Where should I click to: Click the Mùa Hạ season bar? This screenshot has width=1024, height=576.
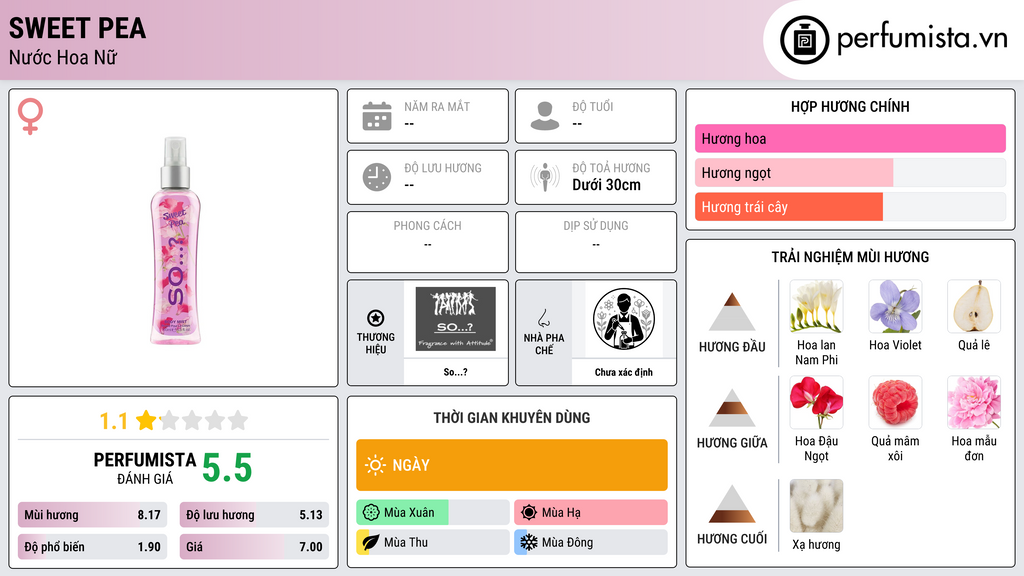(591, 513)
